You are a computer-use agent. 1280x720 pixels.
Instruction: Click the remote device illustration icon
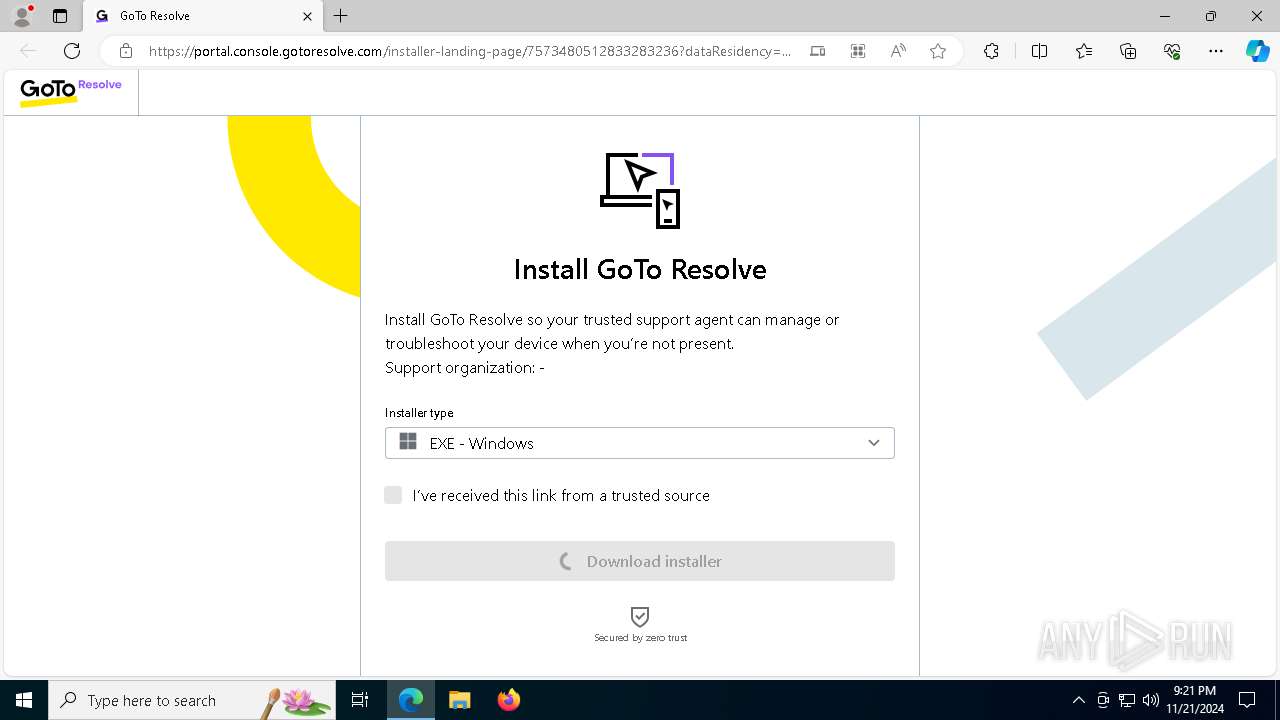[x=640, y=190]
